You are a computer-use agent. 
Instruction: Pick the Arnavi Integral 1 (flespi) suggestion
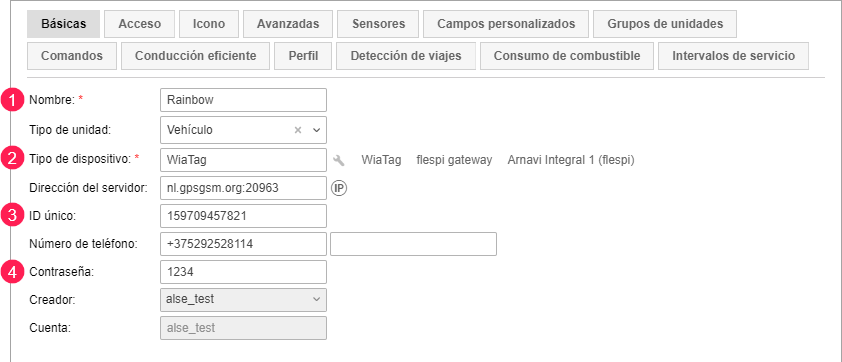[571, 160]
